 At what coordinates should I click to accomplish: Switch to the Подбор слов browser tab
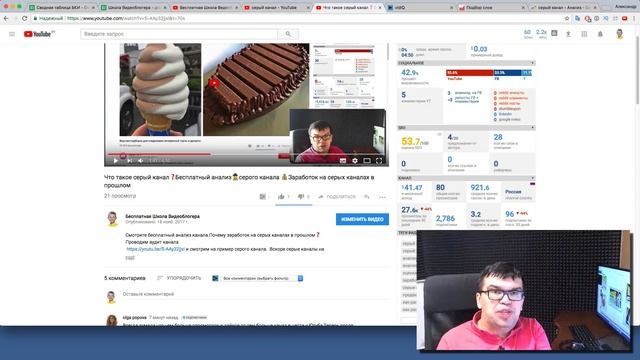point(492,7)
